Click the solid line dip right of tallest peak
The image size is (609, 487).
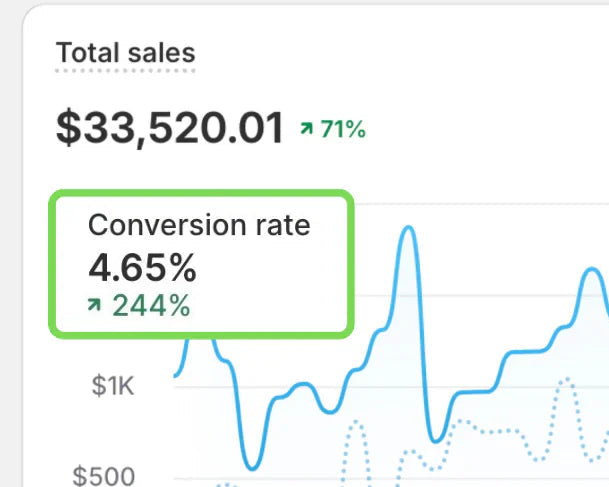434,439
